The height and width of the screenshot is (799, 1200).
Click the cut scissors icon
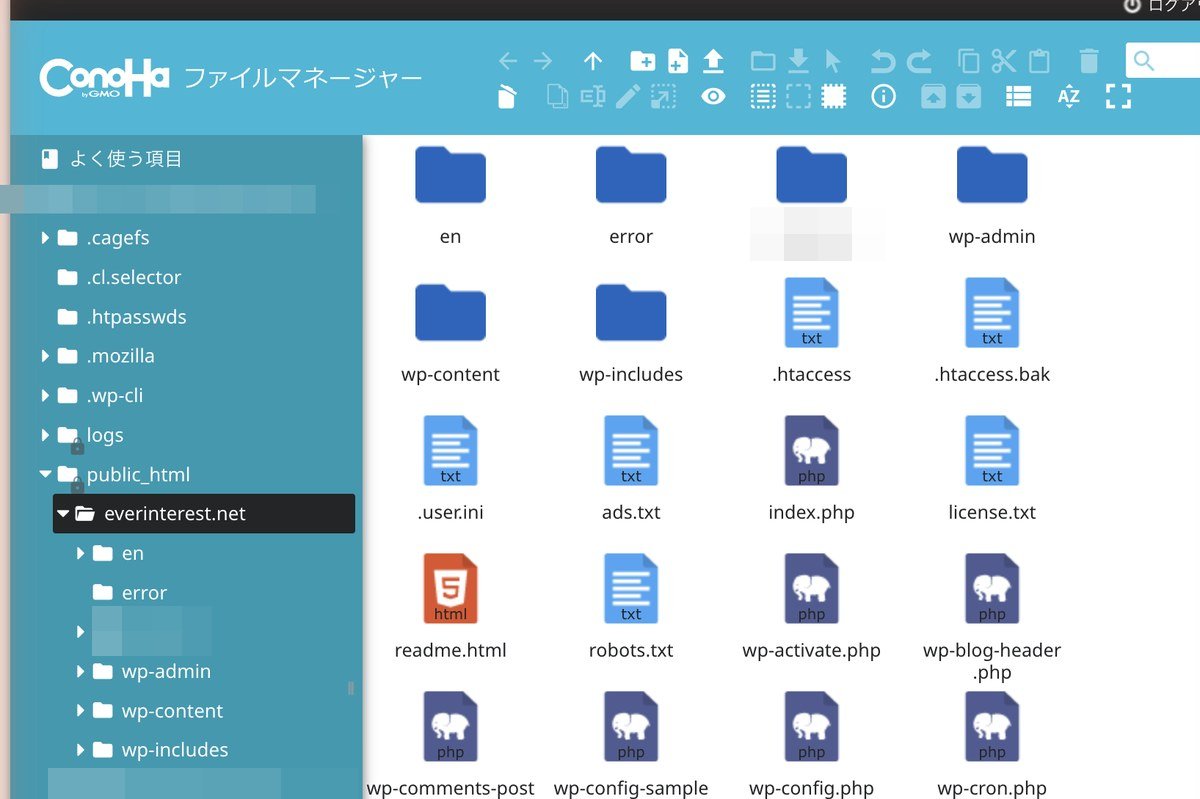point(1004,62)
